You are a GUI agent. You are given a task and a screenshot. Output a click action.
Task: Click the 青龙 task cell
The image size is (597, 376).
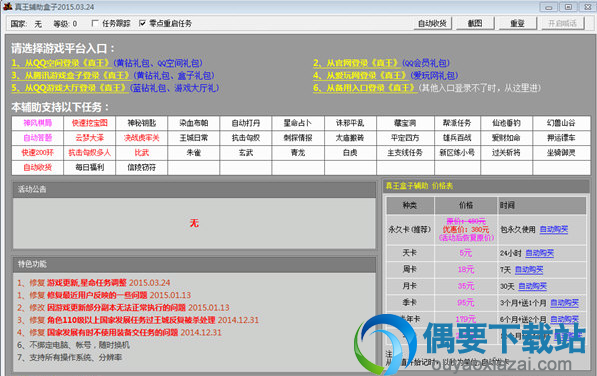pos(298,153)
